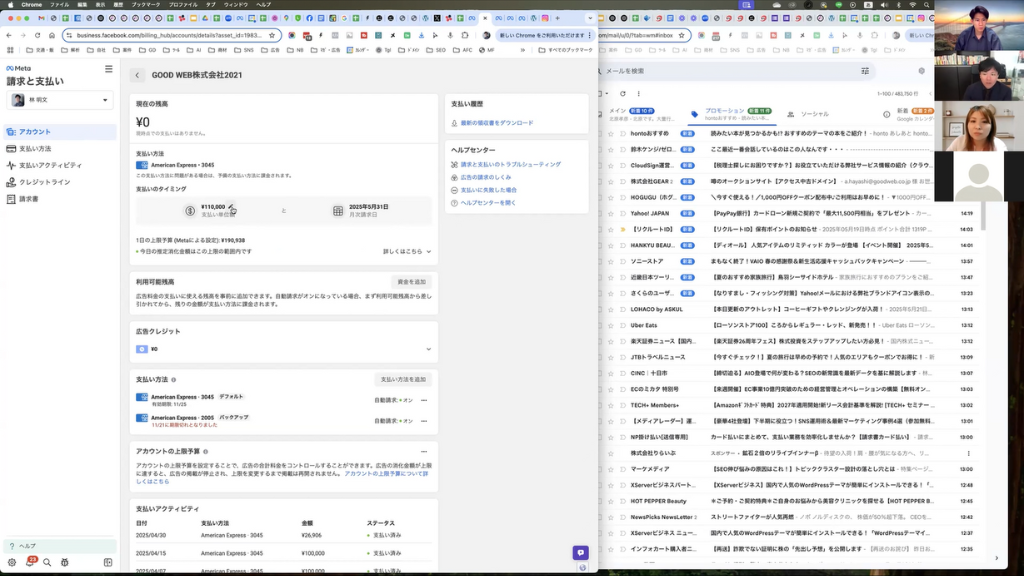1024x576 pixels.
Task: Go back from GOOD WEB株式会社2021 account page
Action: point(137,75)
